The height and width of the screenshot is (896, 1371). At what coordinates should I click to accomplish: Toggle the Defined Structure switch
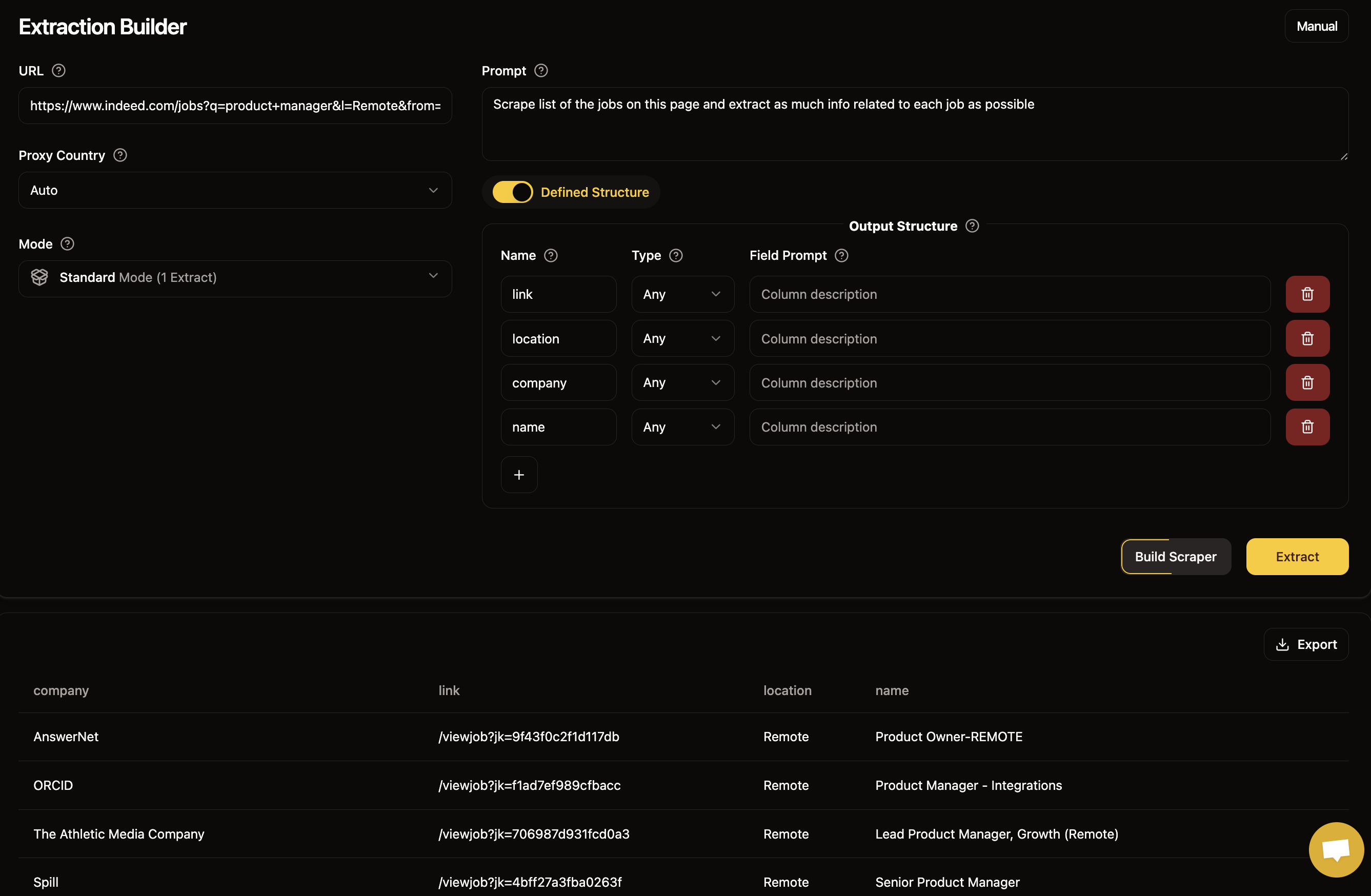pyautogui.click(x=512, y=192)
